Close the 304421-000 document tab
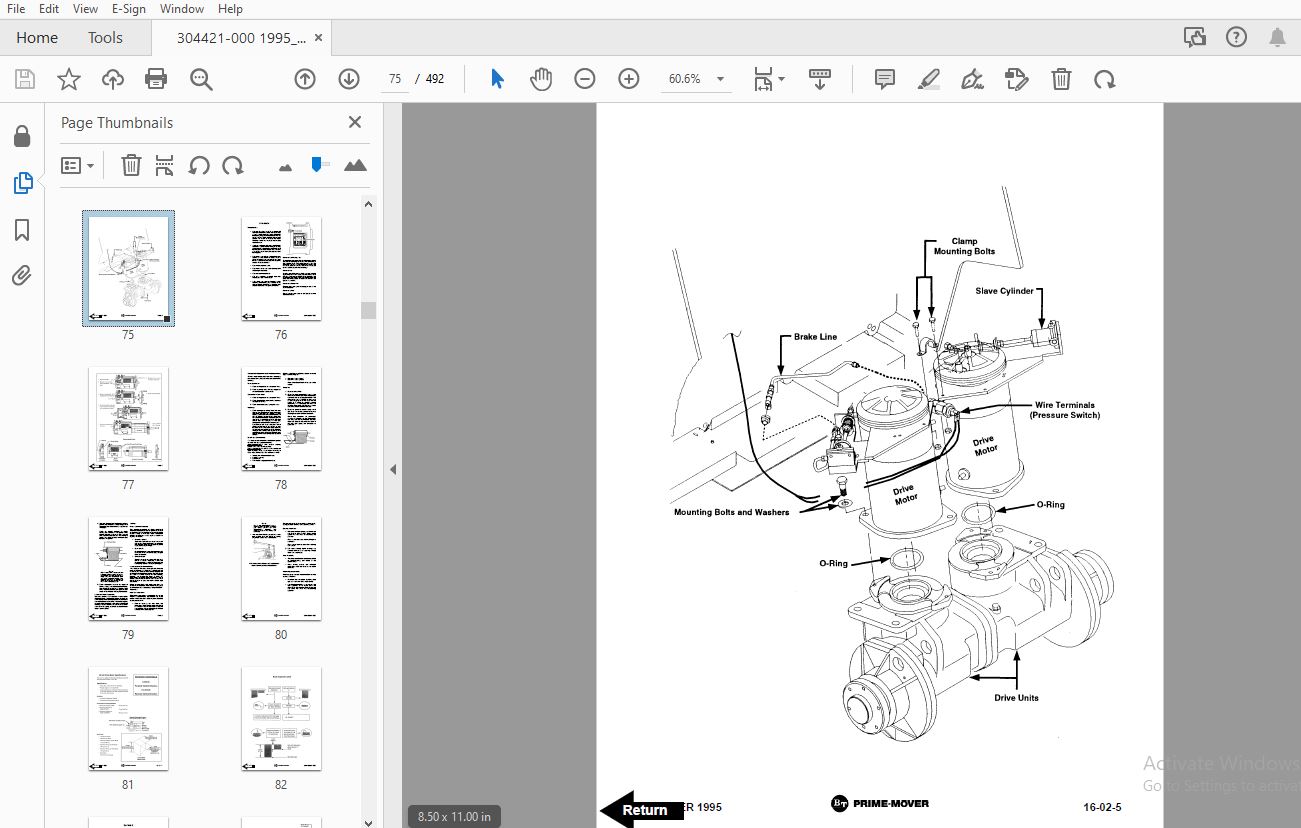 click(x=319, y=38)
